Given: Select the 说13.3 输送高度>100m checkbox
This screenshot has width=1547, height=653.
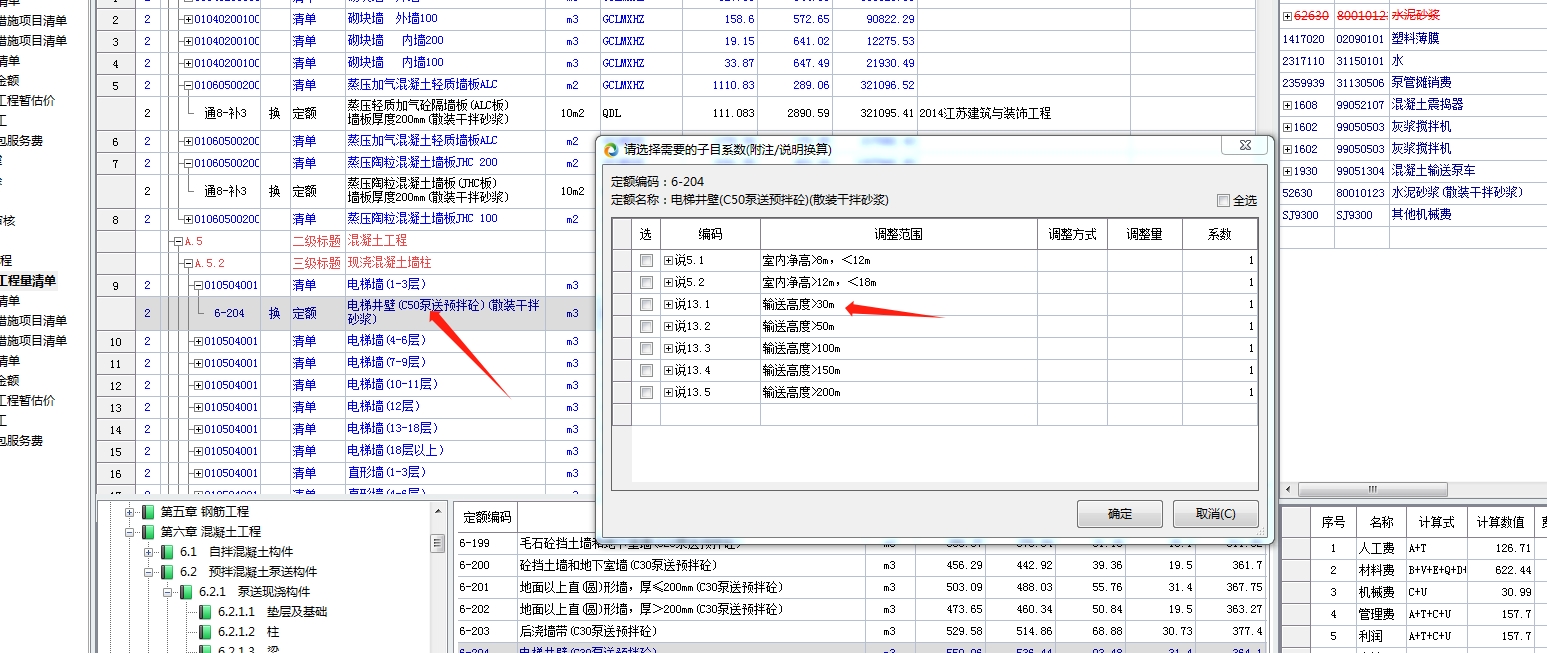Looking at the screenshot, I should pos(646,348).
